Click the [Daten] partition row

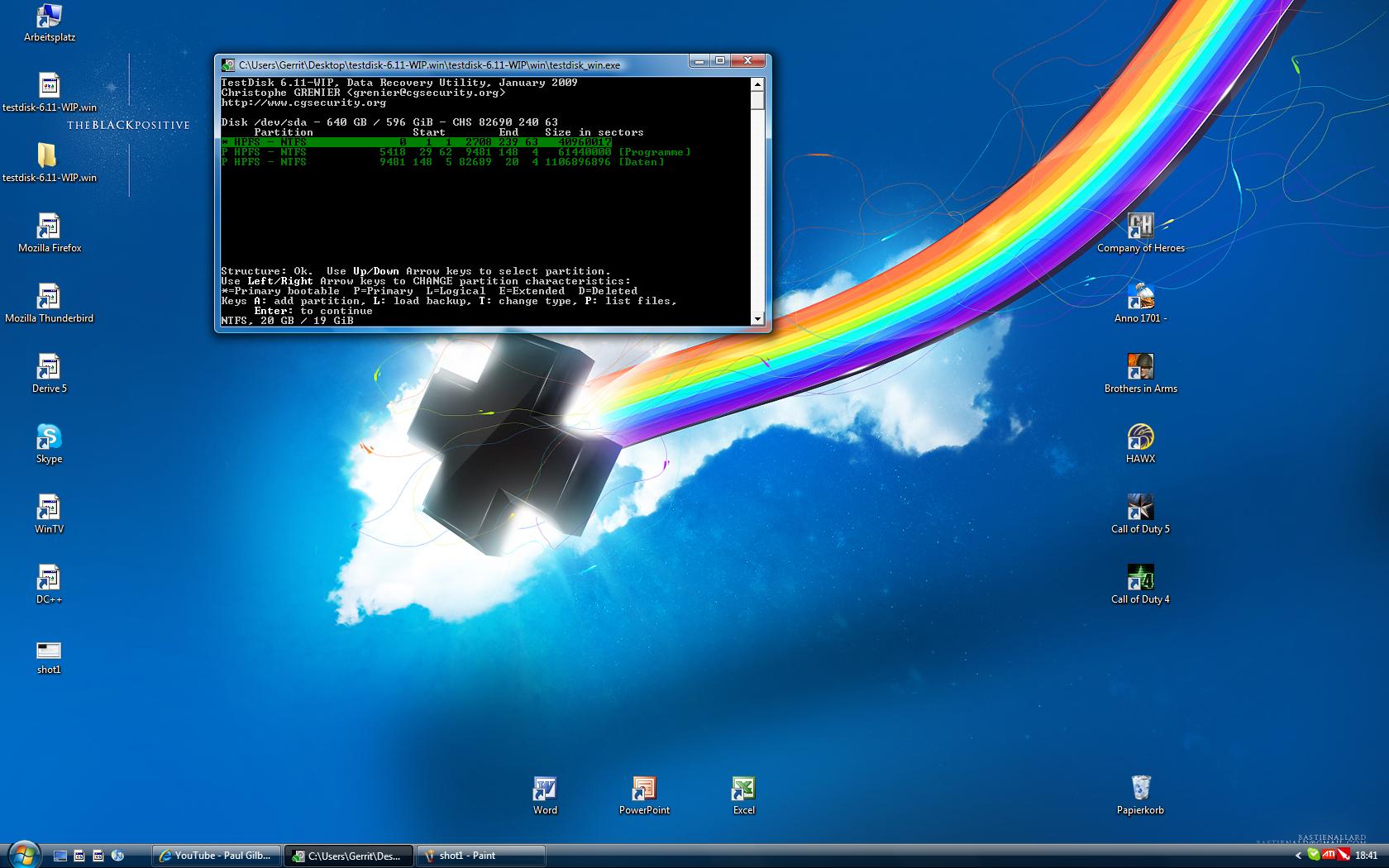[x=442, y=162]
